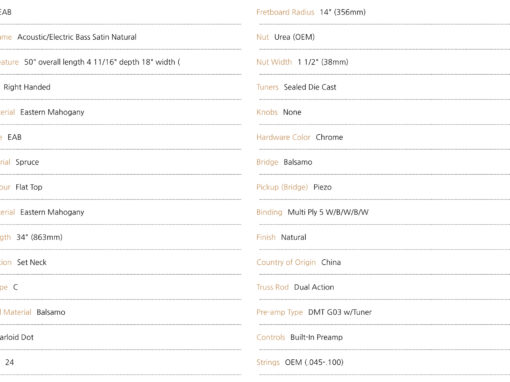Click the Pickup (Bridge) label

[x=282, y=187]
